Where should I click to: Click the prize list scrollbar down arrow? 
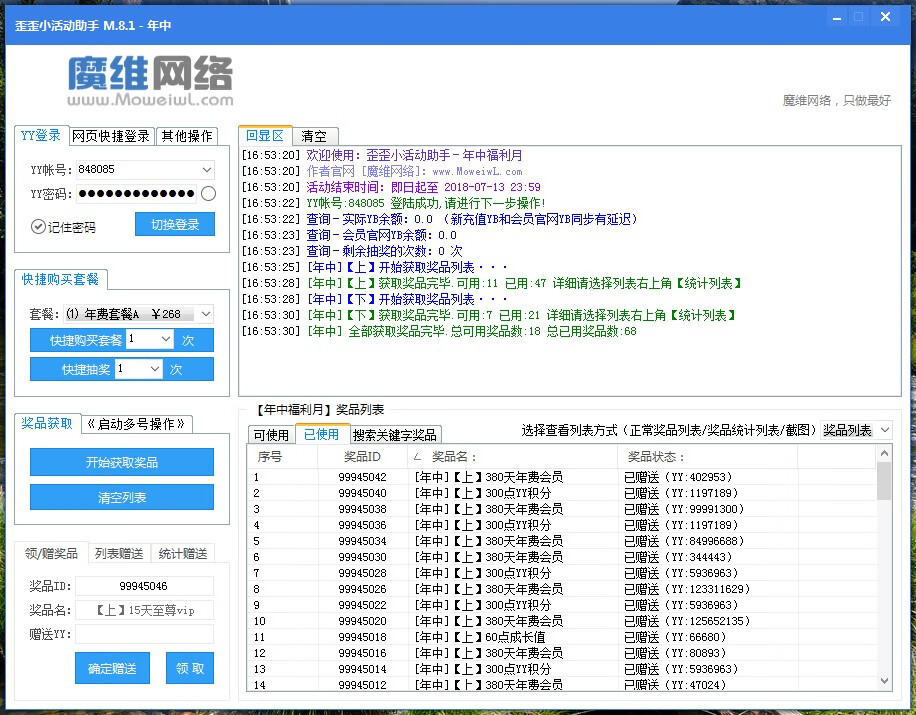884,681
